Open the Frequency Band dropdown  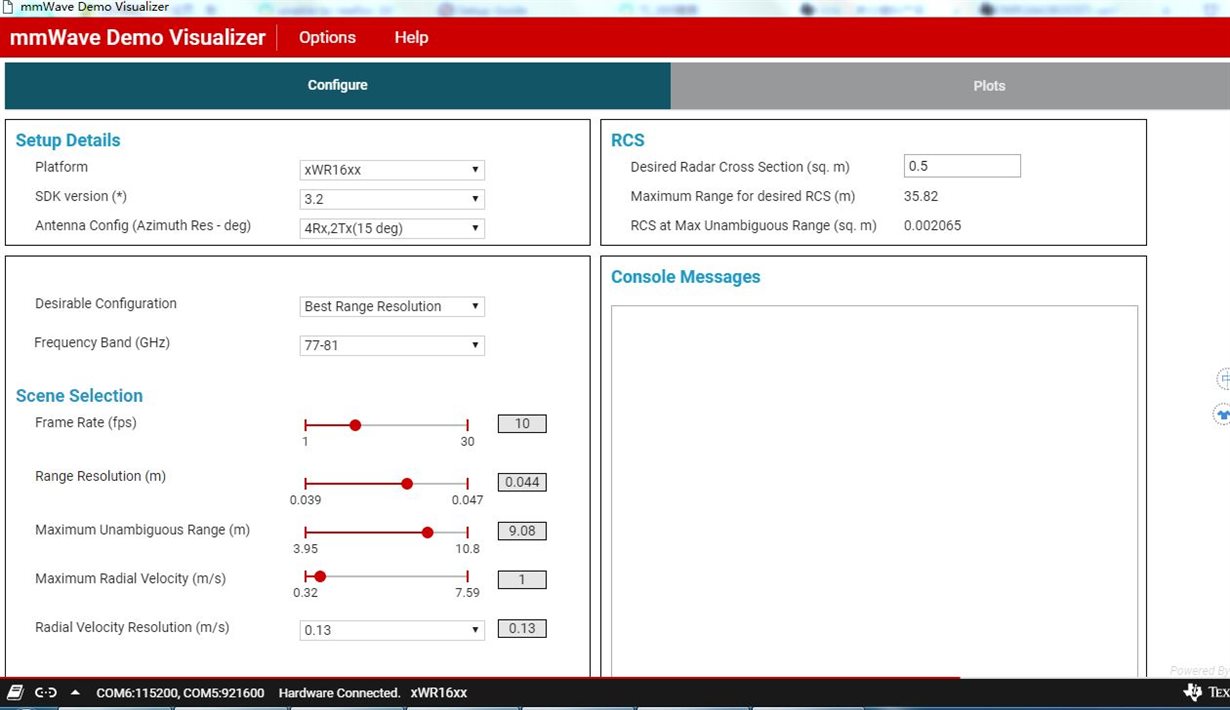393,345
